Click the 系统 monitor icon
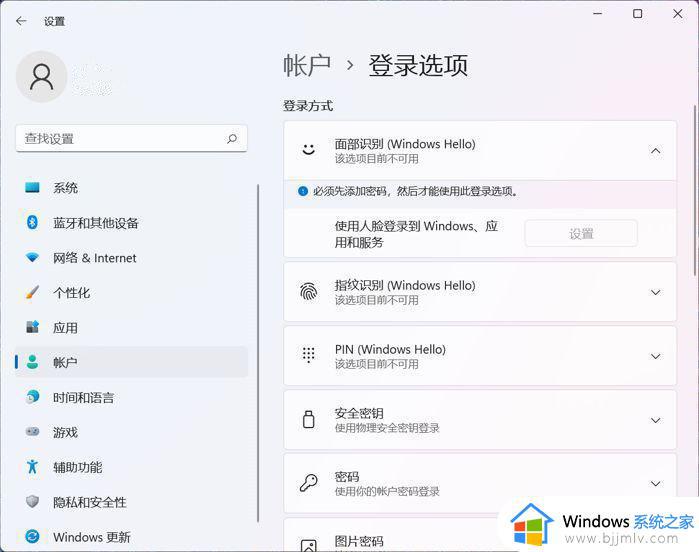Viewport: 699px width, 552px height. click(x=32, y=188)
